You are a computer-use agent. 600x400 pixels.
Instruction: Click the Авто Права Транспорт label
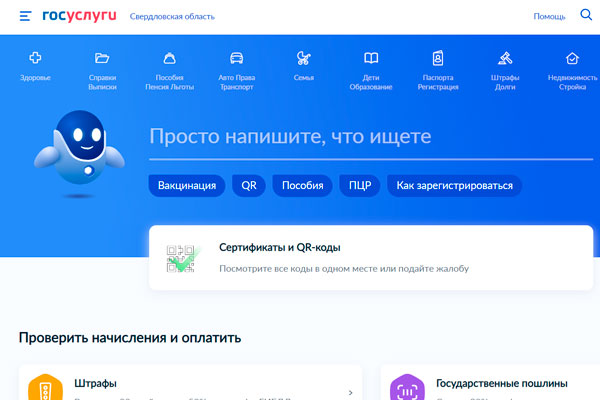coord(236,82)
